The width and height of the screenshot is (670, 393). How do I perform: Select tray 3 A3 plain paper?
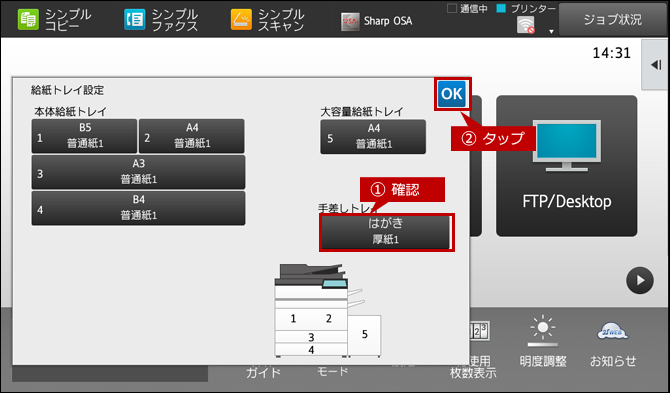point(138,172)
